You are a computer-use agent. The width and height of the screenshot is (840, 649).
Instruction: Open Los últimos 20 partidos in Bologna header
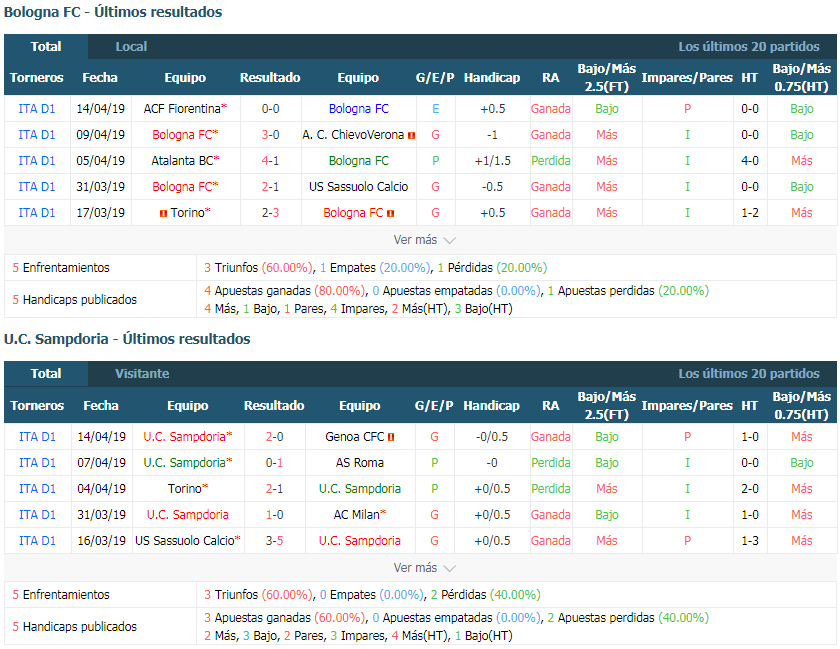pyautogui.click(x=748, y=47)
